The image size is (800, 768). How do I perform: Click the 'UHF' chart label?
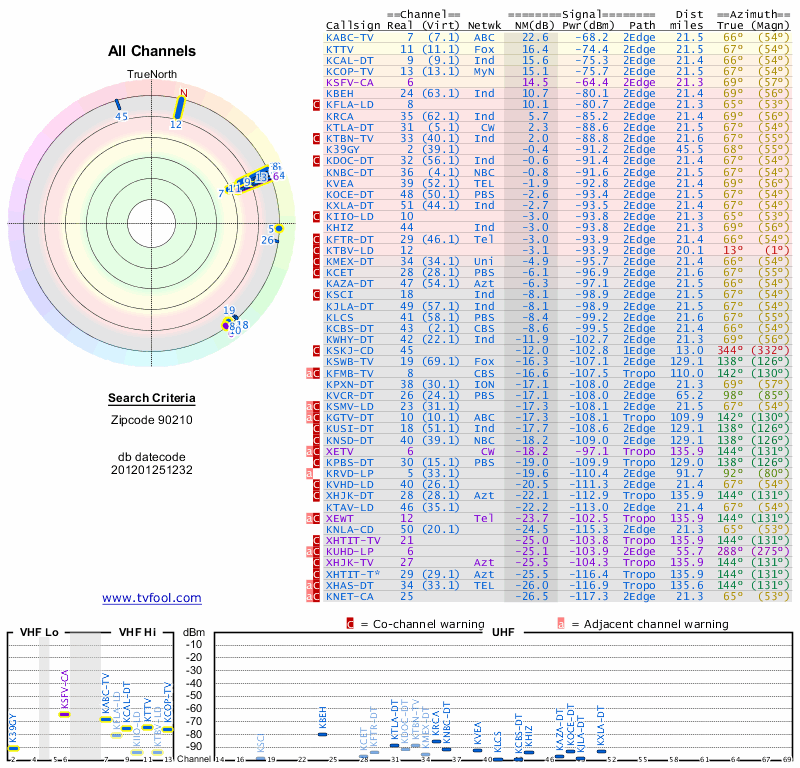pos(503,632)
